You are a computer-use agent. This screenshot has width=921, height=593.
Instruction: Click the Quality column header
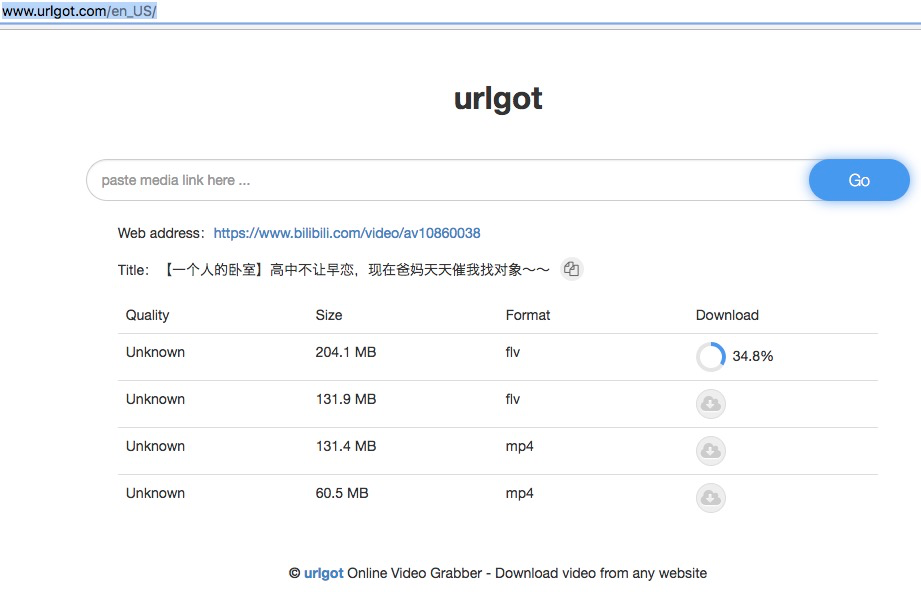[147, 315]
